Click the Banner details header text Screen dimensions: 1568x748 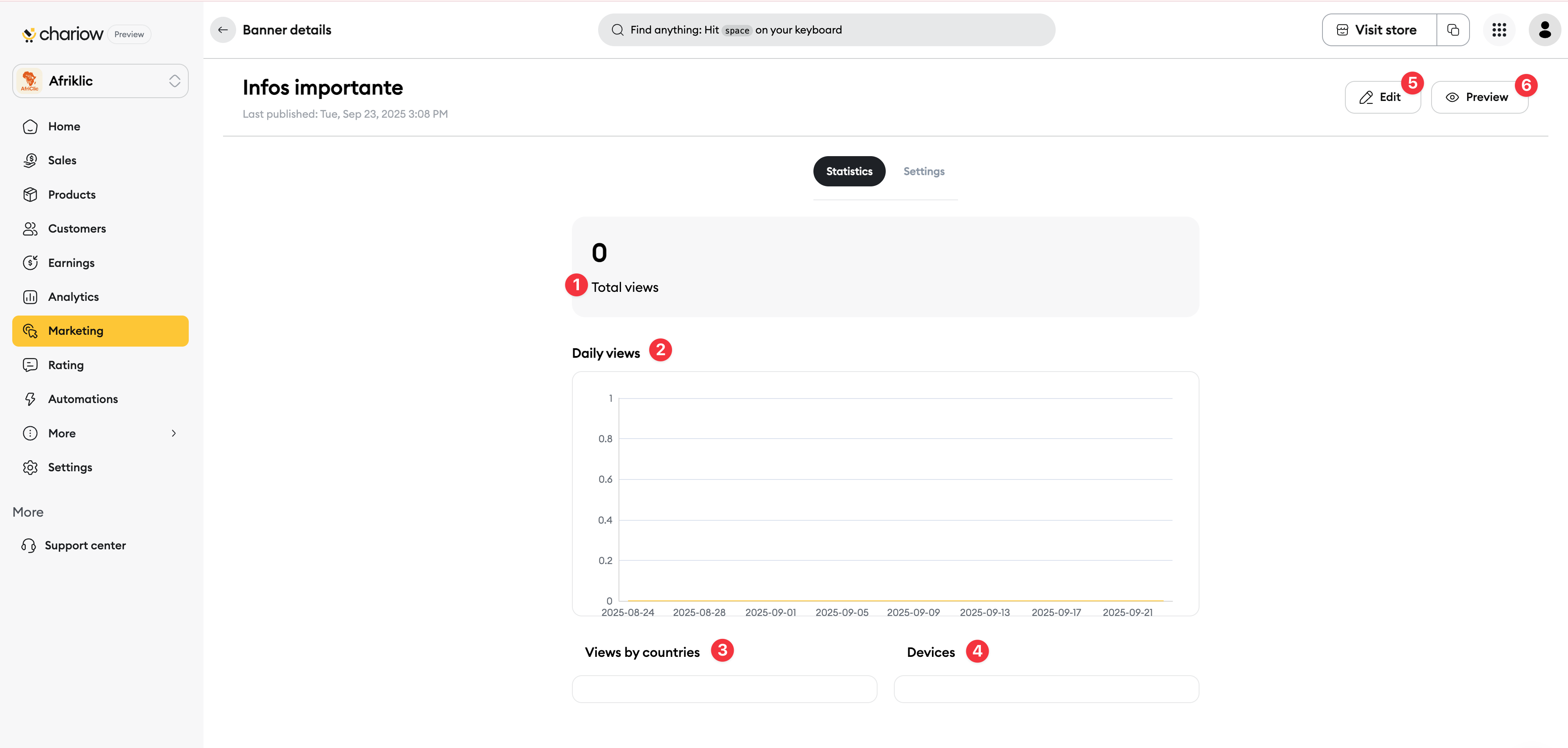point(287,30)
